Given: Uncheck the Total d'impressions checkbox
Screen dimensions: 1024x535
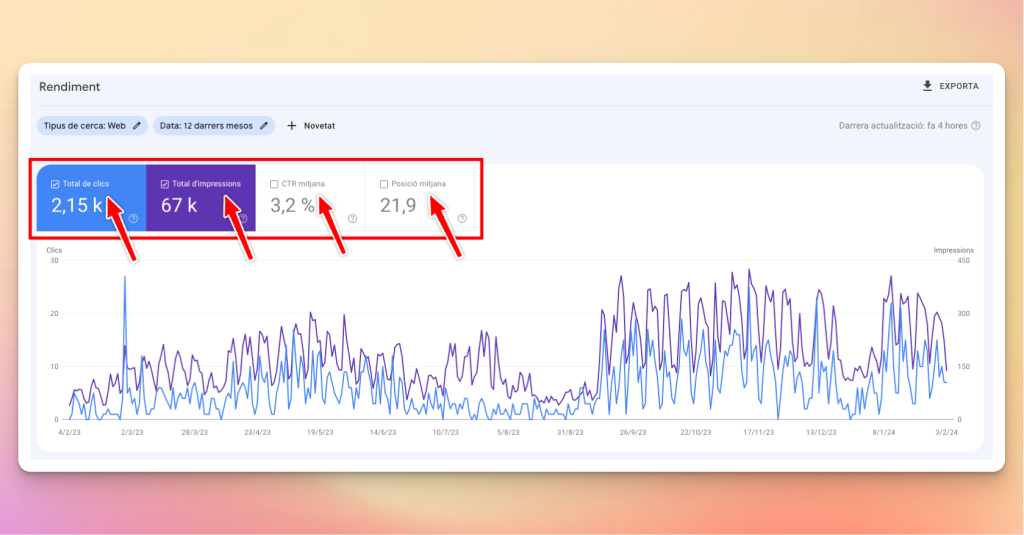Looking at the screenshot, I should [x=165, y=184].
